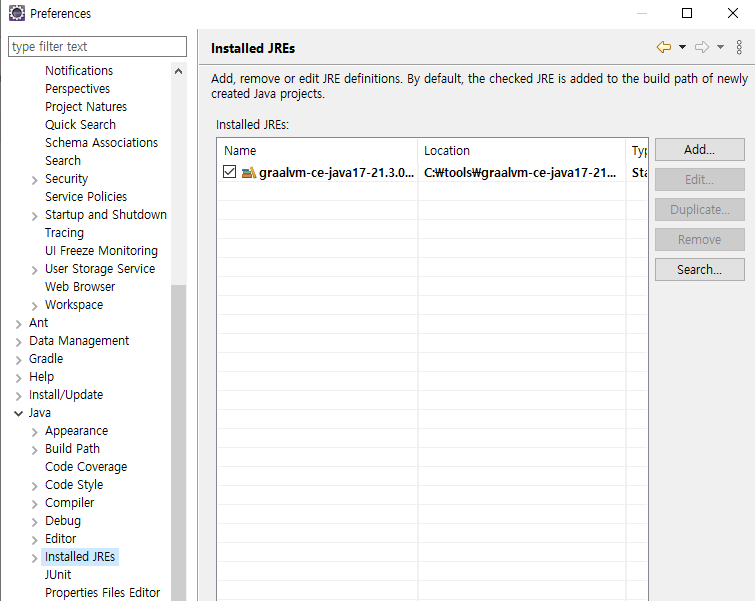Expand the Security tree node
This screenshot has width=755, height=601.
35,180
